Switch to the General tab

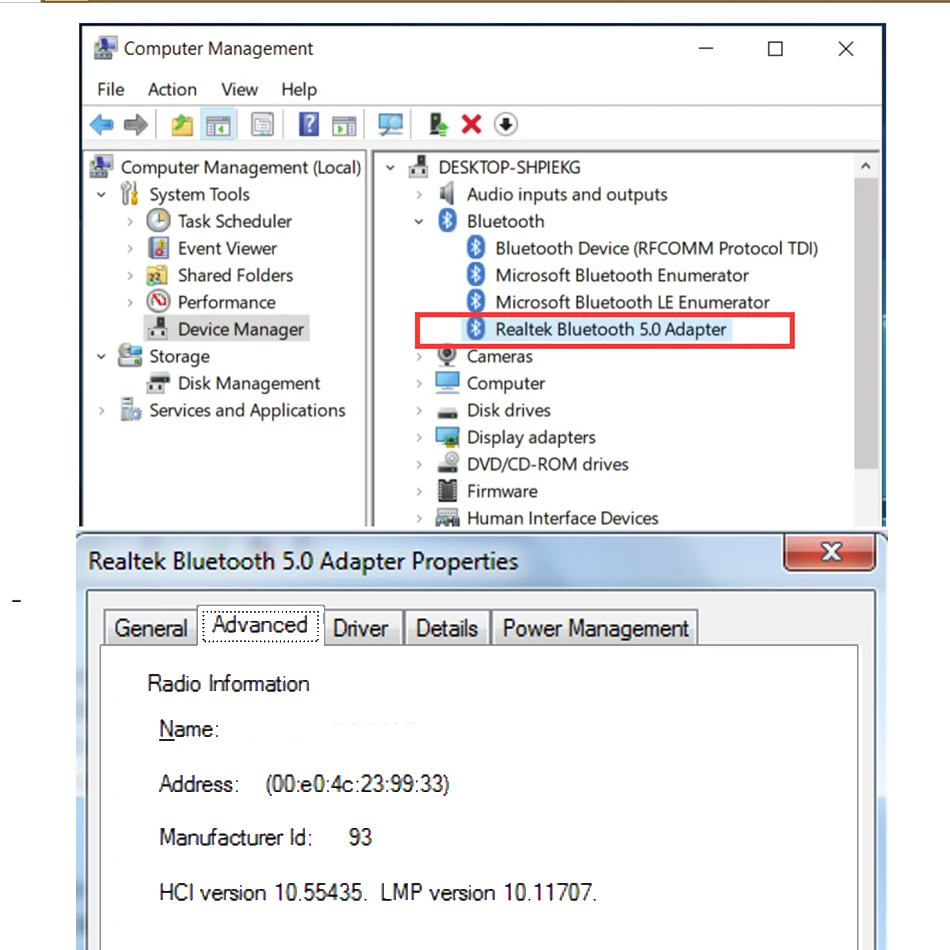pyautogui.click(x=150, y=628)
